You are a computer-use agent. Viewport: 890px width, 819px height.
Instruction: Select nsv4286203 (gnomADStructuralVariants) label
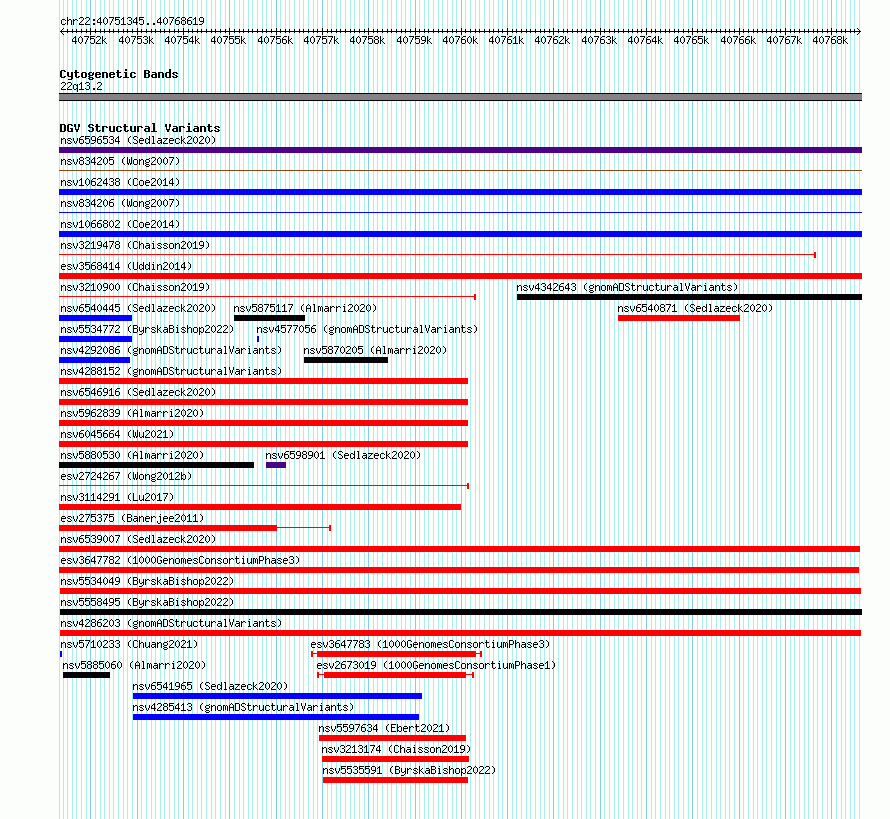[x=171, y=623]
